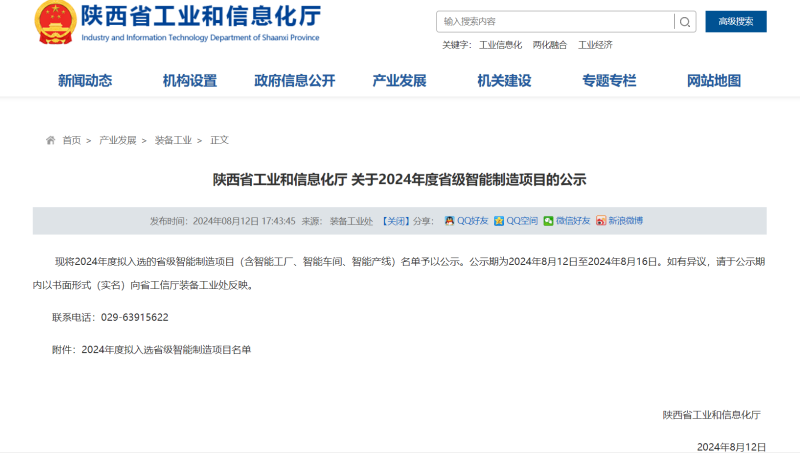800x453 pixels.
Task: Click the 工业信息化 keyword link
Action: point(501,45)
